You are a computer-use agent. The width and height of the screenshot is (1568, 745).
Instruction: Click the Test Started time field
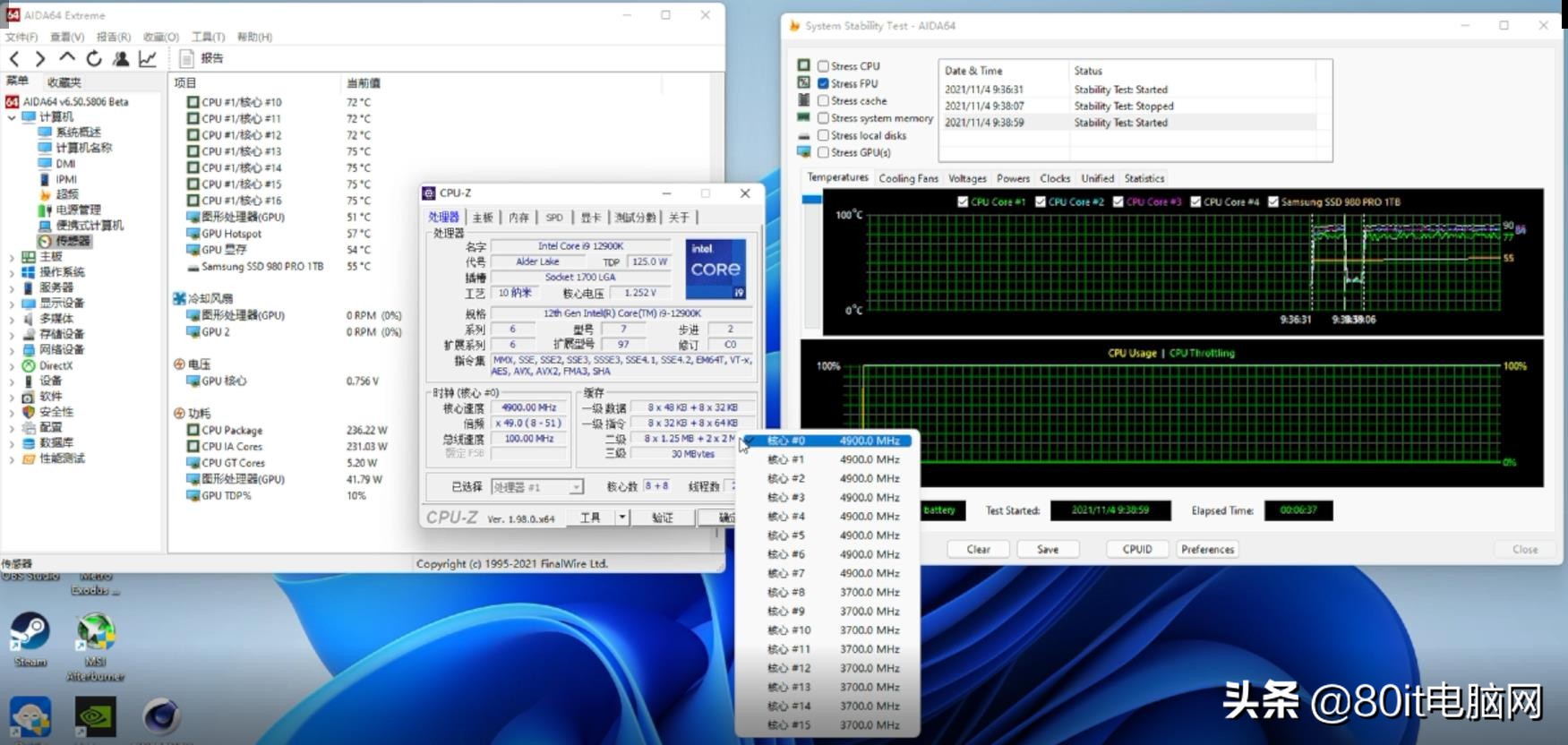(1110, 510)
